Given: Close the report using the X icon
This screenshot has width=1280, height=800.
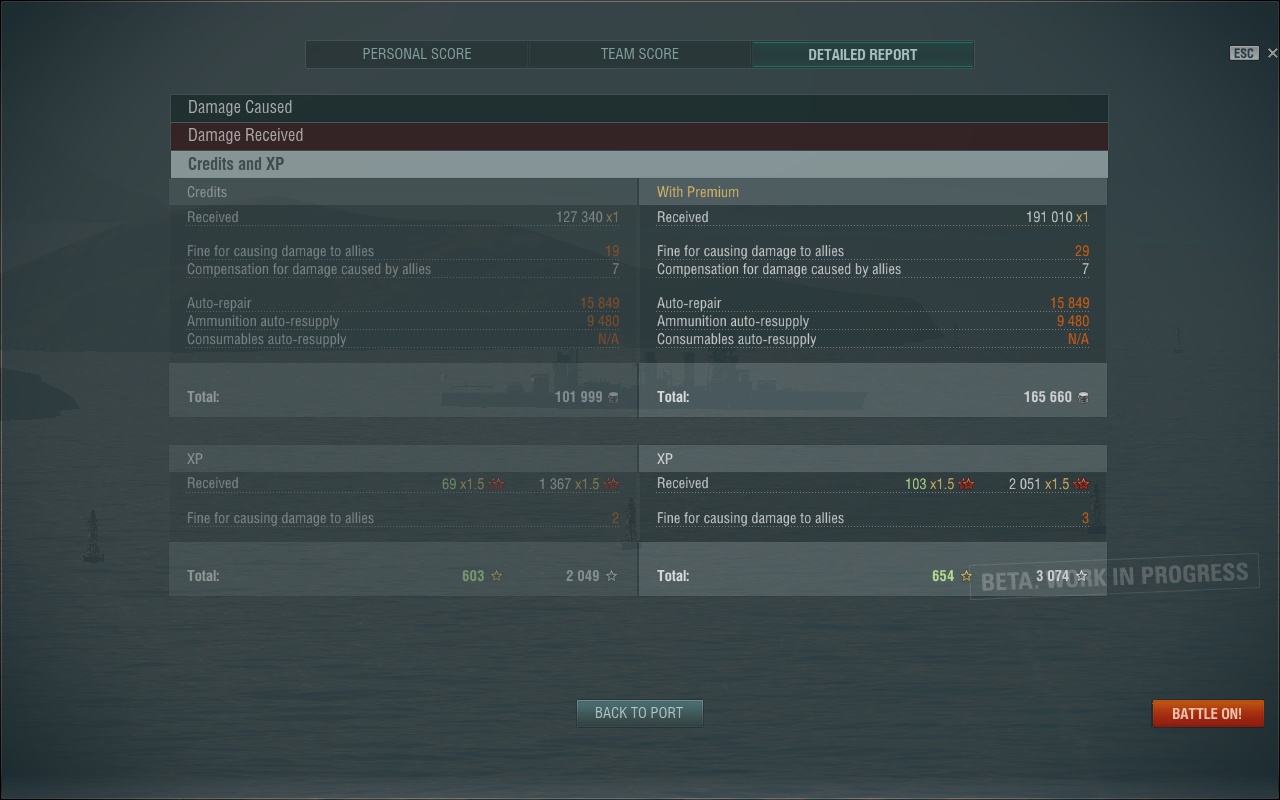Looking at the screenshot, I should click(x=1272, y=53).
